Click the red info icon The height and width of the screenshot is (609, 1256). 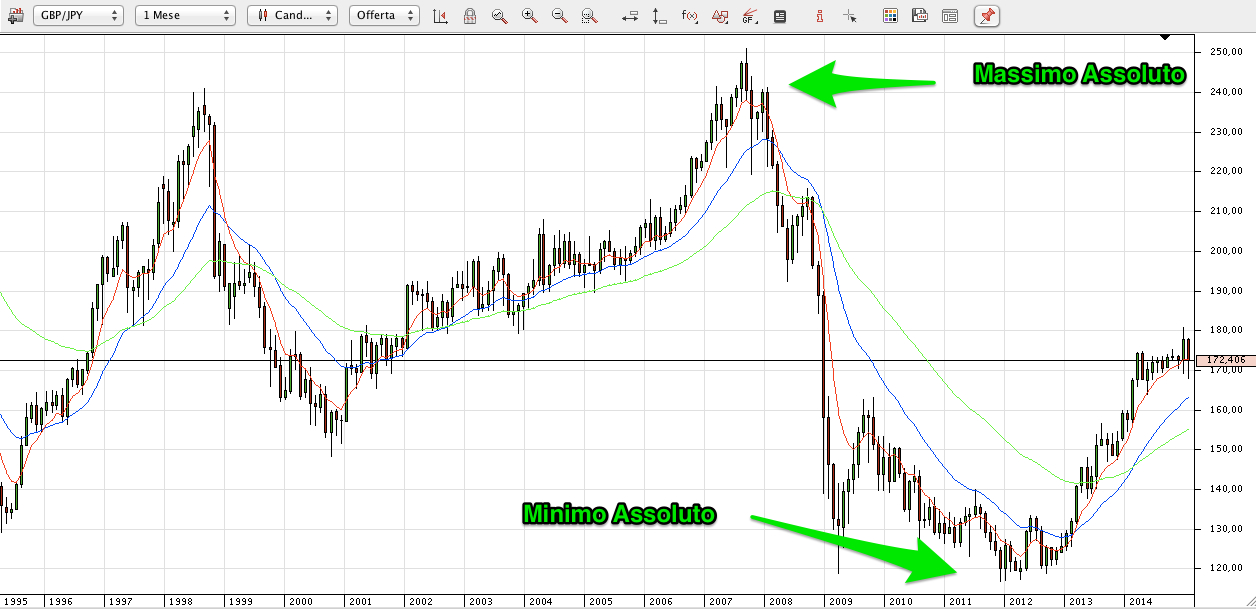(x=820, y=15)
